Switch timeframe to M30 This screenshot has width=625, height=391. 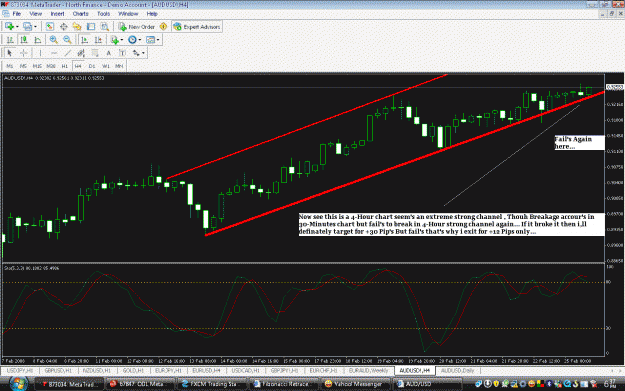pos(51,66)
